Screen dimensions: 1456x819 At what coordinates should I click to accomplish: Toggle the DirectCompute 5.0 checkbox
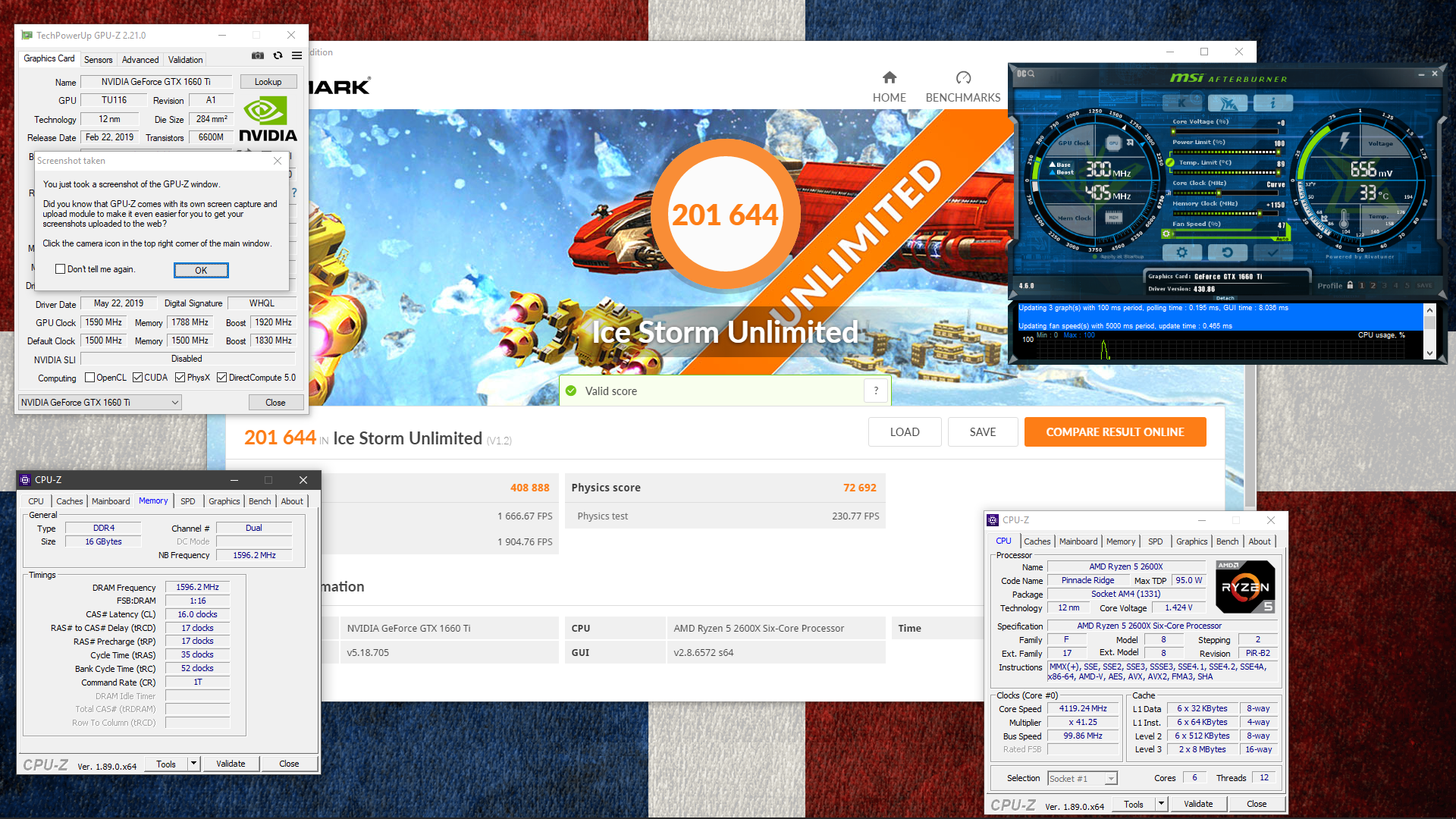pyautogui.click(x=221, y=378)
